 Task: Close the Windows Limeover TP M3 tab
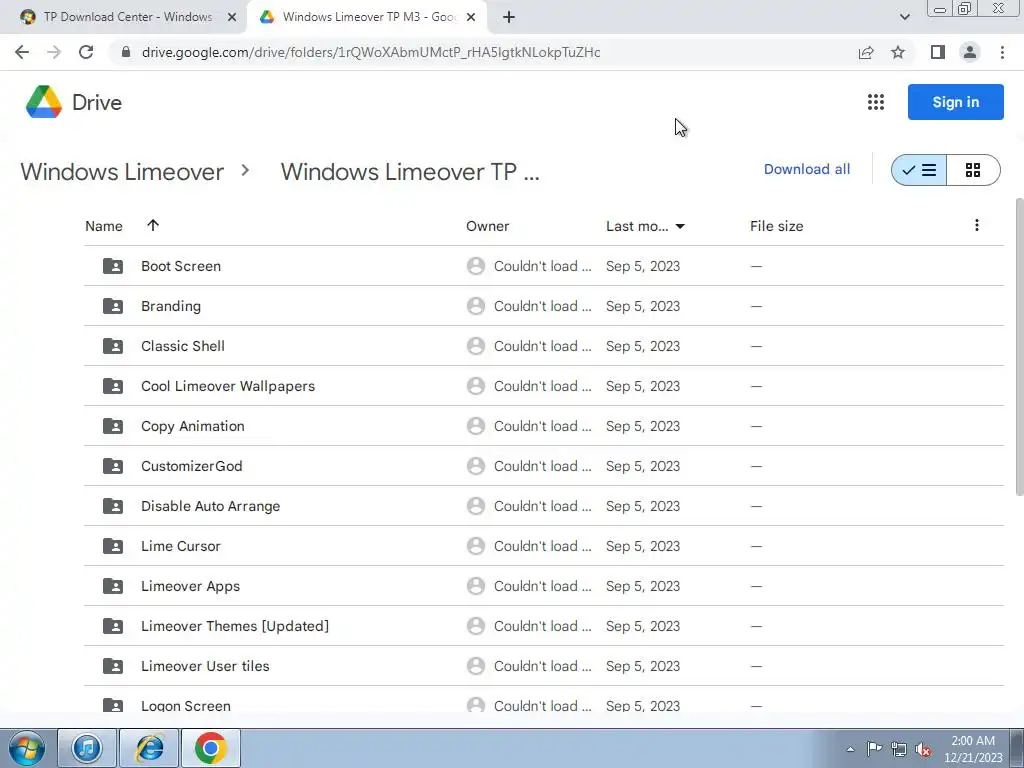click(x=471, y=17)
